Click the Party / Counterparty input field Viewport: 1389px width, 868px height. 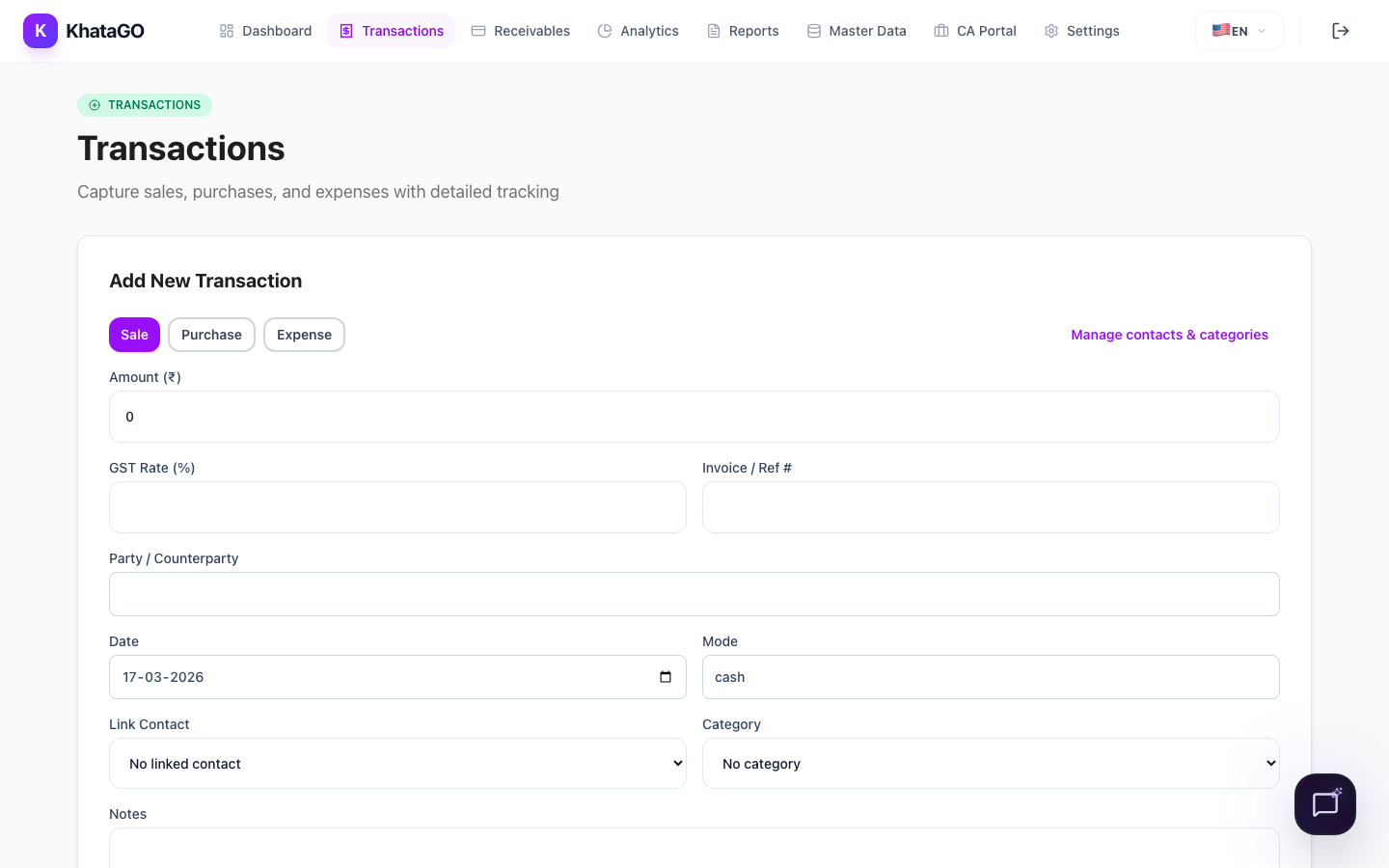pos(694,594)
